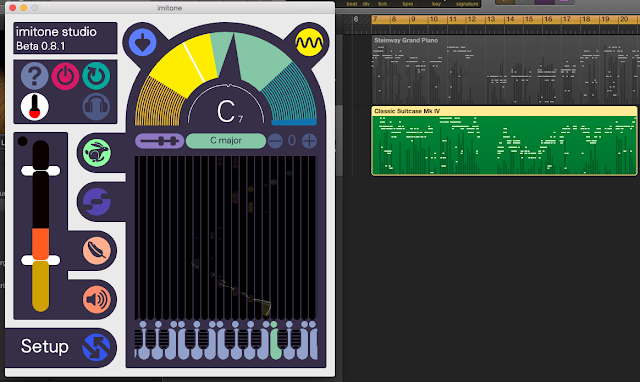Click the small black dot above the level meter

pyautogui.click(x=22, y=141)
